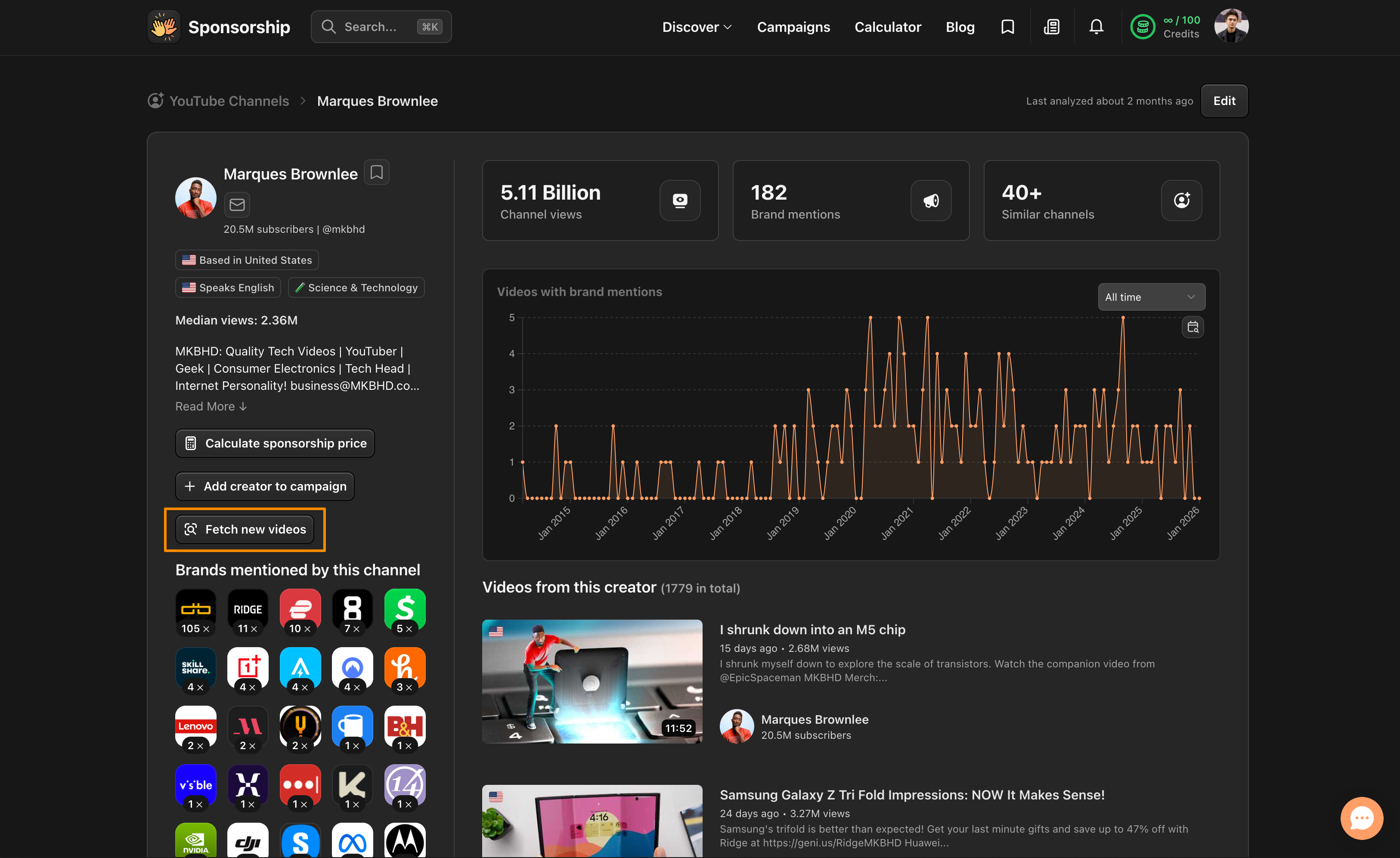Screen dimensions: 1400x858
Task: Click the 5.11 Billion Channel views card
Action: tap(600, 201)
